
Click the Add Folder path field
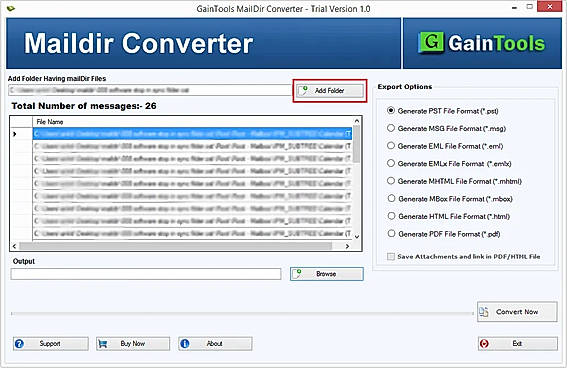[149, 90]
